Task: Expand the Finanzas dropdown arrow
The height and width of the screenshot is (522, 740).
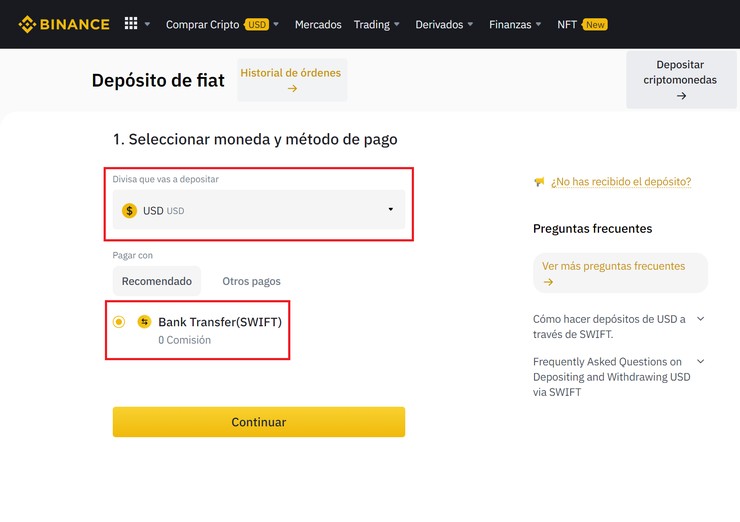Action: 538,24
